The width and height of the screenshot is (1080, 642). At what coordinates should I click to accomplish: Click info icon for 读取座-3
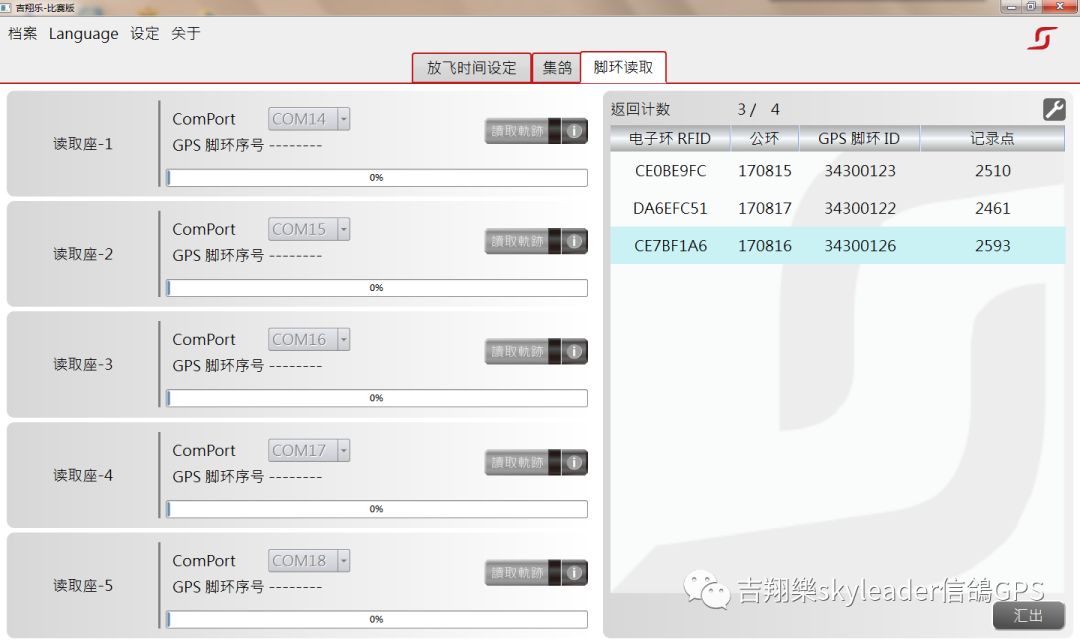coord(574,352)
